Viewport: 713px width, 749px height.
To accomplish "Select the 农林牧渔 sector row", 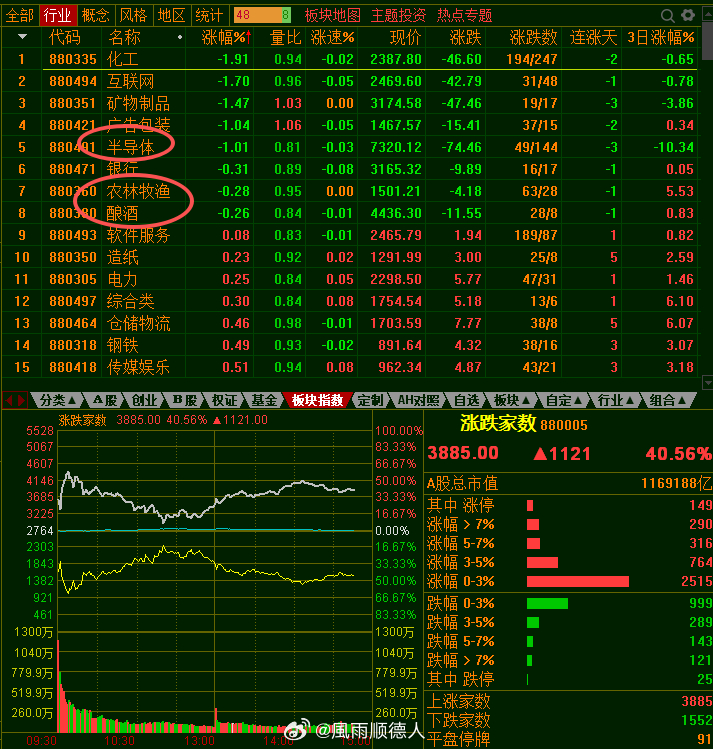I will 351,191.
